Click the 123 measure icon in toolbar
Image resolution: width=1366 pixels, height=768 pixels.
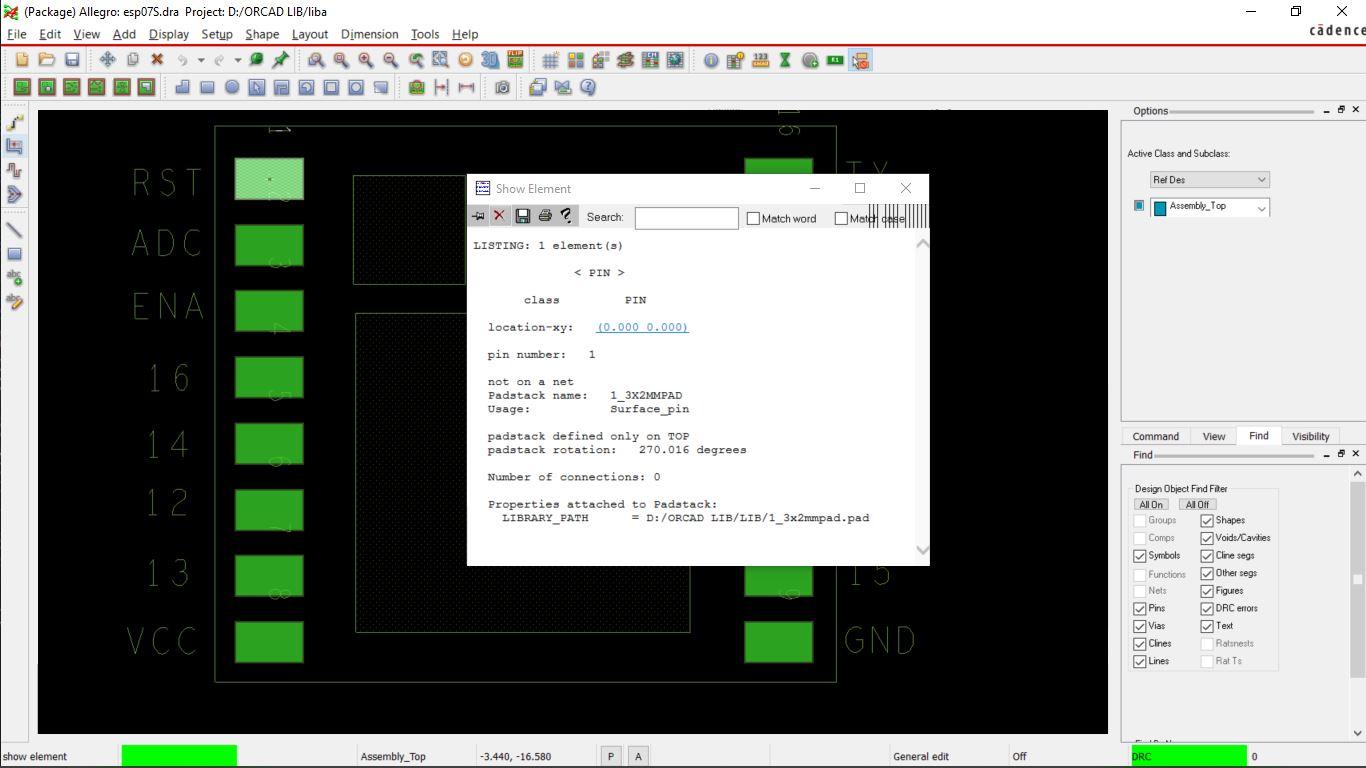760,60
